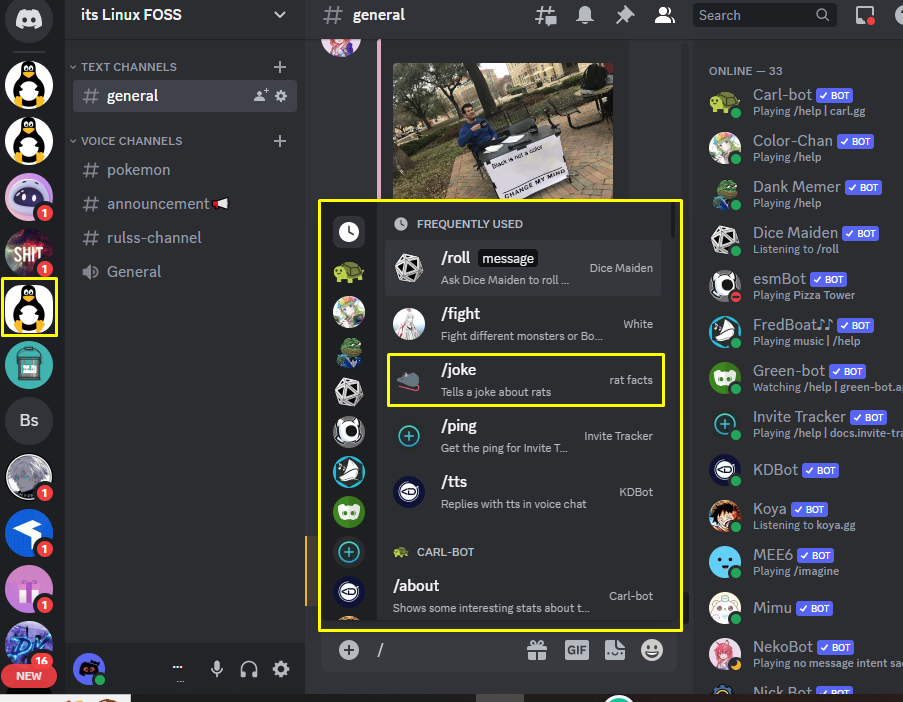Toggle the member list icon

tap(664, 16)
